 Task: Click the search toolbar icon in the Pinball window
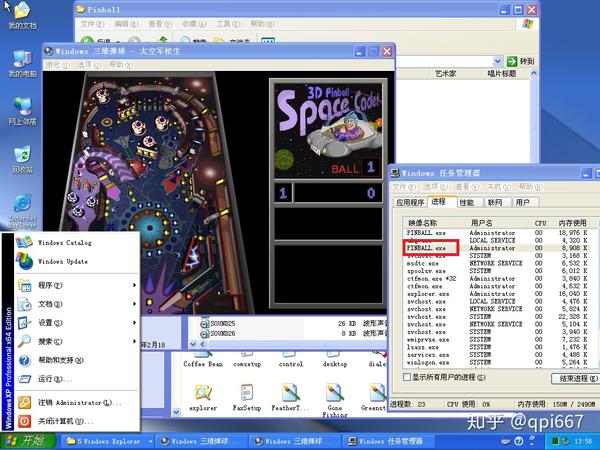[186, 40]
